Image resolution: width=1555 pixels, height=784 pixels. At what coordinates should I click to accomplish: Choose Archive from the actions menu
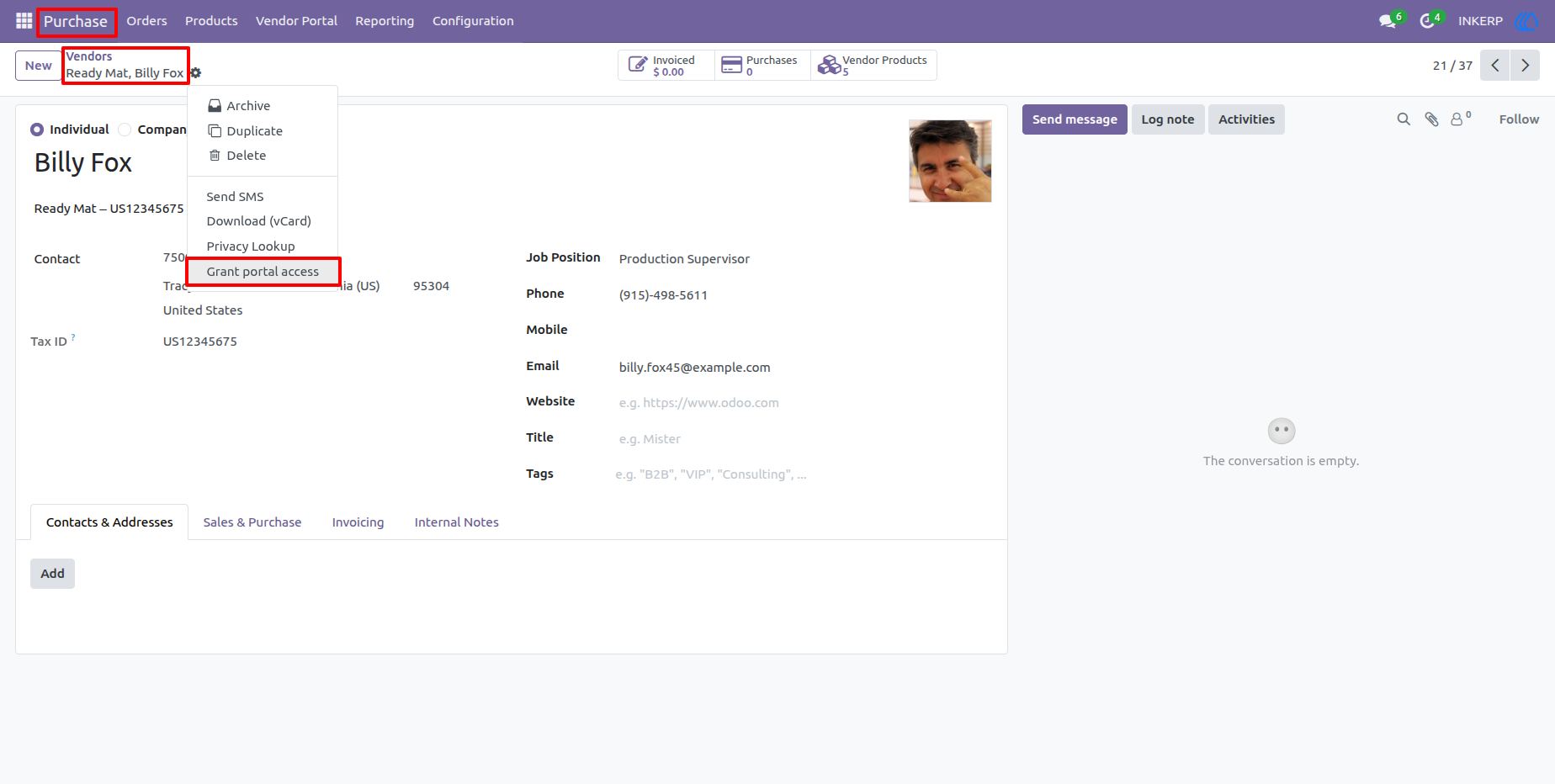(x=263, y=106)
